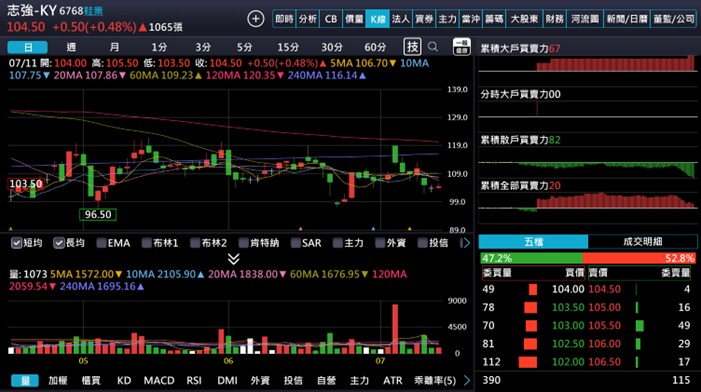Enable the EMA checkbox

(101, 243)
